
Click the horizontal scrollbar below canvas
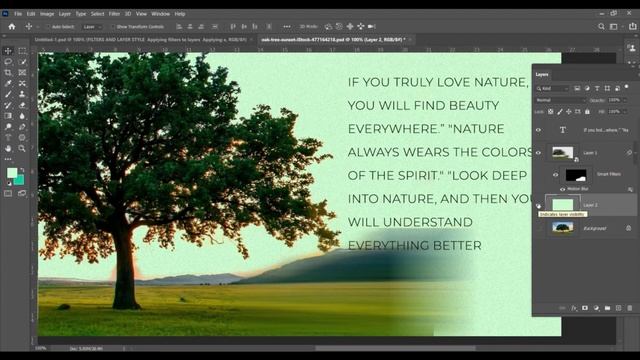[x=395, y=349]
